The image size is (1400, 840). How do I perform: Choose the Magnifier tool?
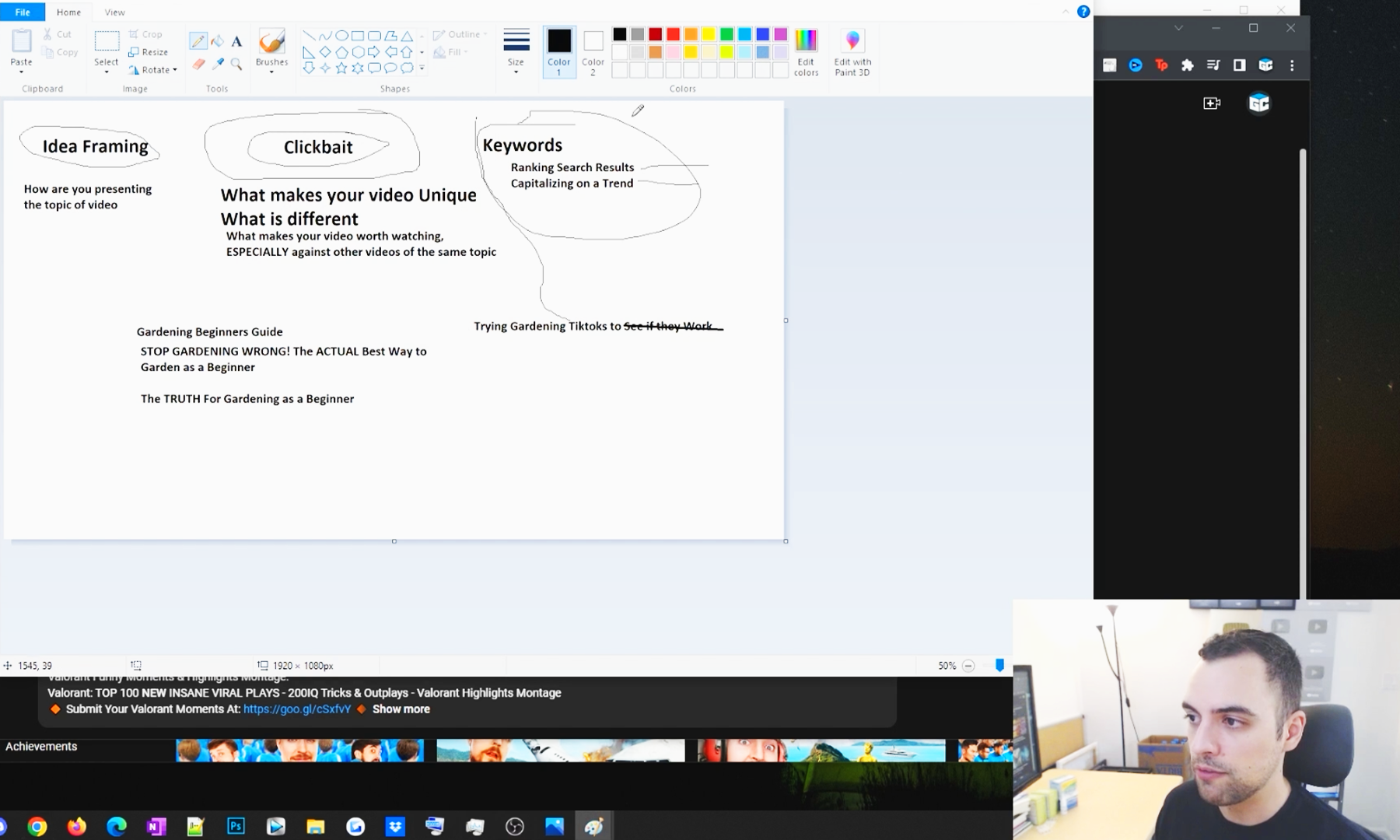[x=236, y=64]
